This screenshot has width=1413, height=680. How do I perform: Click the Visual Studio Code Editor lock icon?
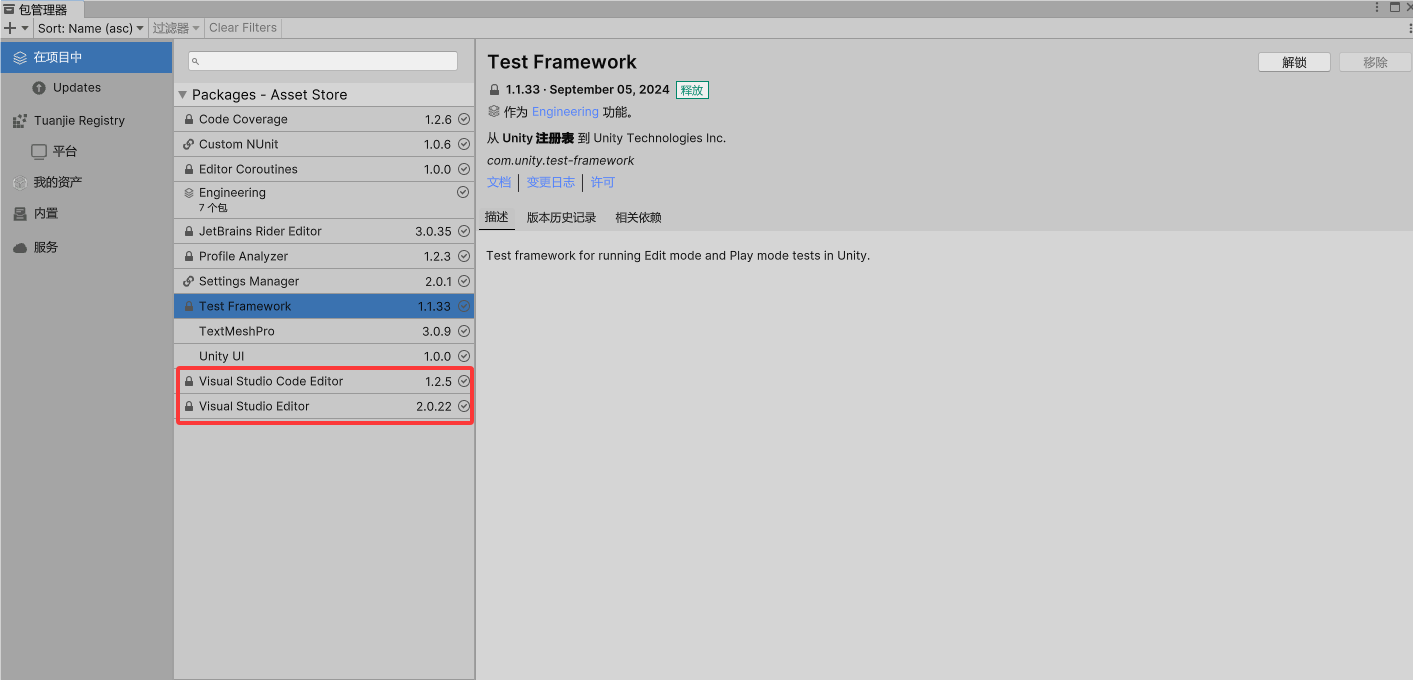(x=189, y=381)
